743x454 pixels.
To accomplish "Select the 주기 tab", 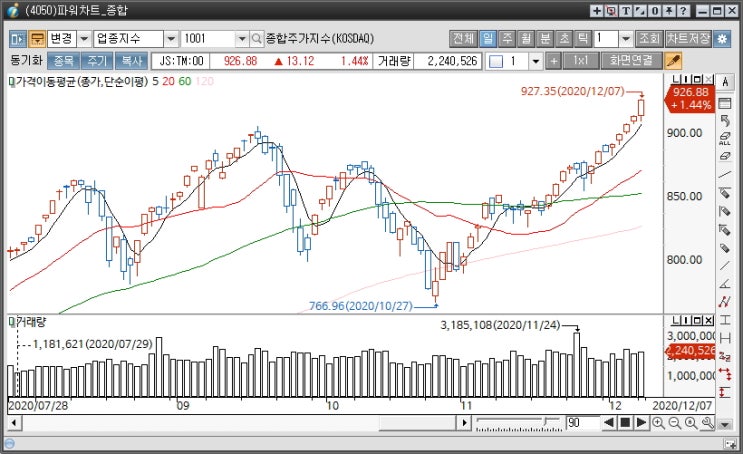I will pyautogui.click(x=97, y=61).
